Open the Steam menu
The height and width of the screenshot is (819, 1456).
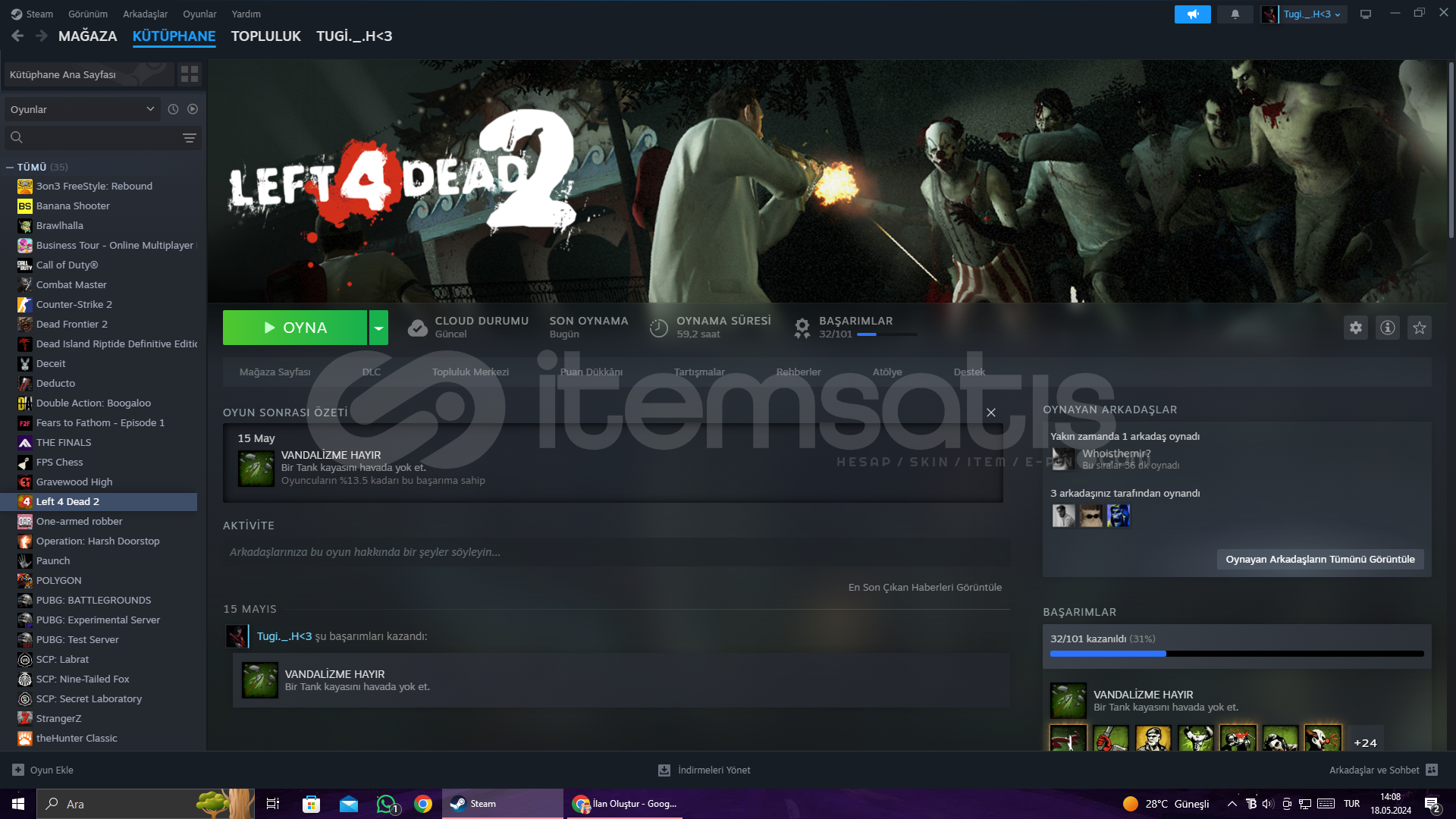click(x=32, y=14)
